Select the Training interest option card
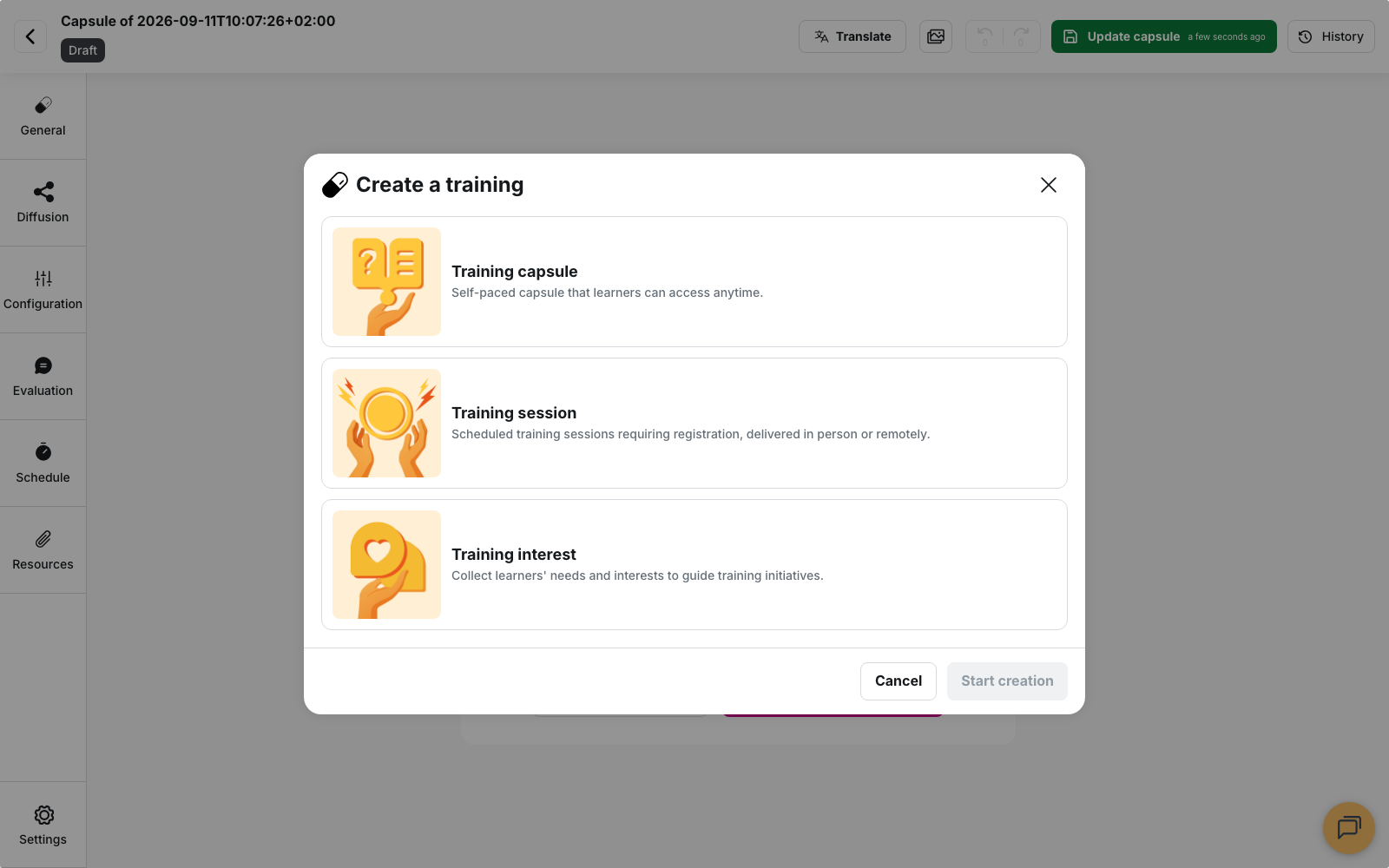Image resolution: width=1389 pixels, height=868 pixels. click(694, 565)
